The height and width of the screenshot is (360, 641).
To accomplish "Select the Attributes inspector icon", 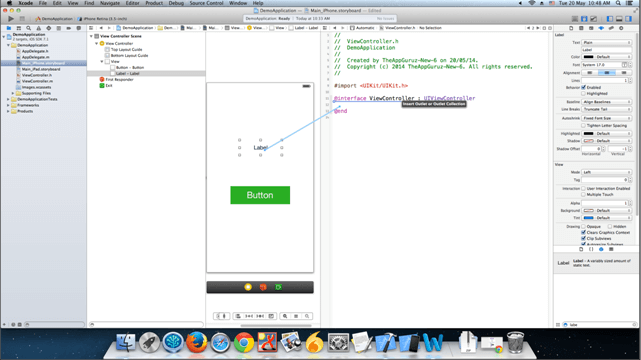I will pyautogui.click(x=601, y=28).
